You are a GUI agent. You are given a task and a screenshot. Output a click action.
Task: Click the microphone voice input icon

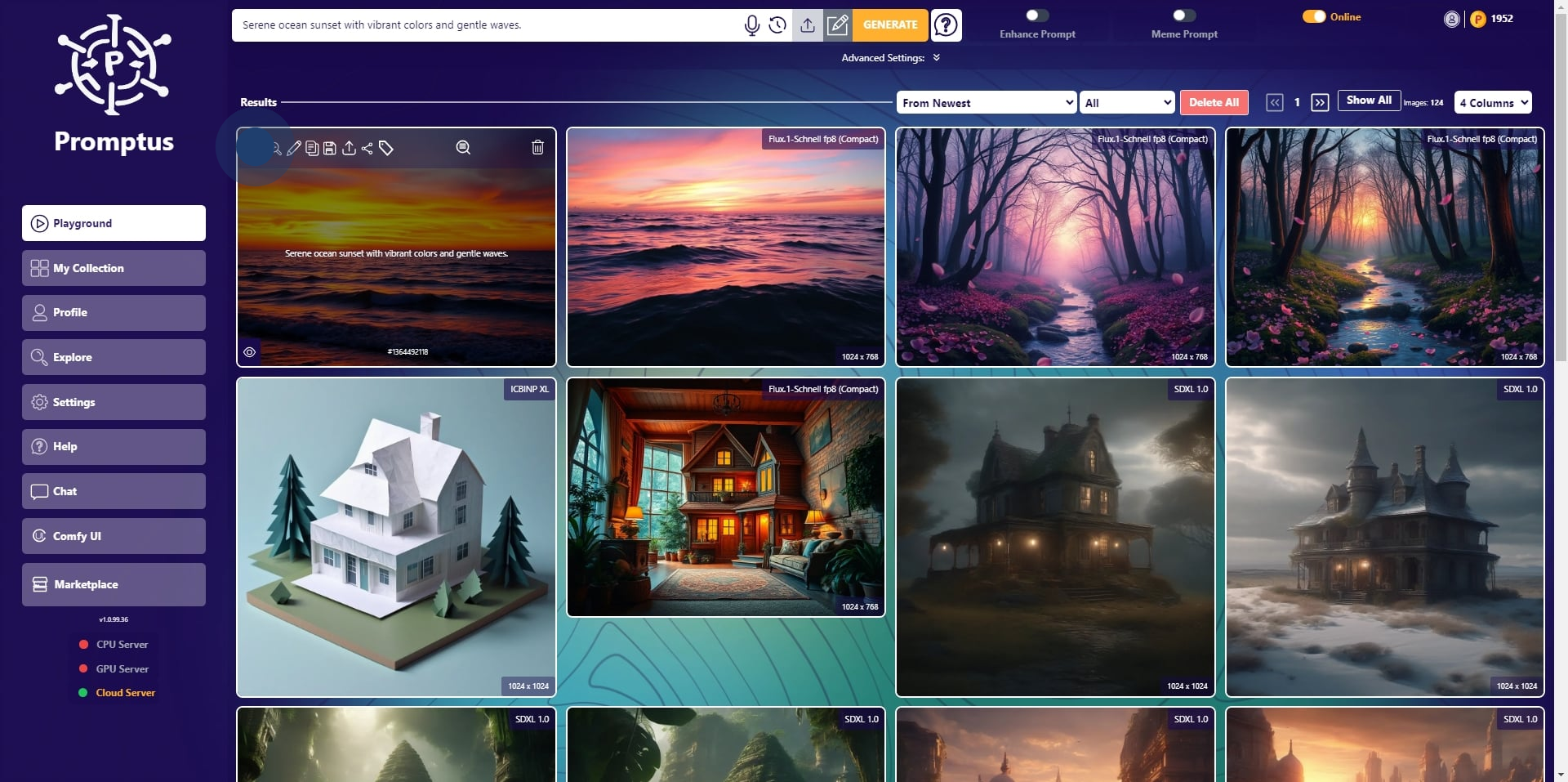pyautogui.click(x=751, y=25)
